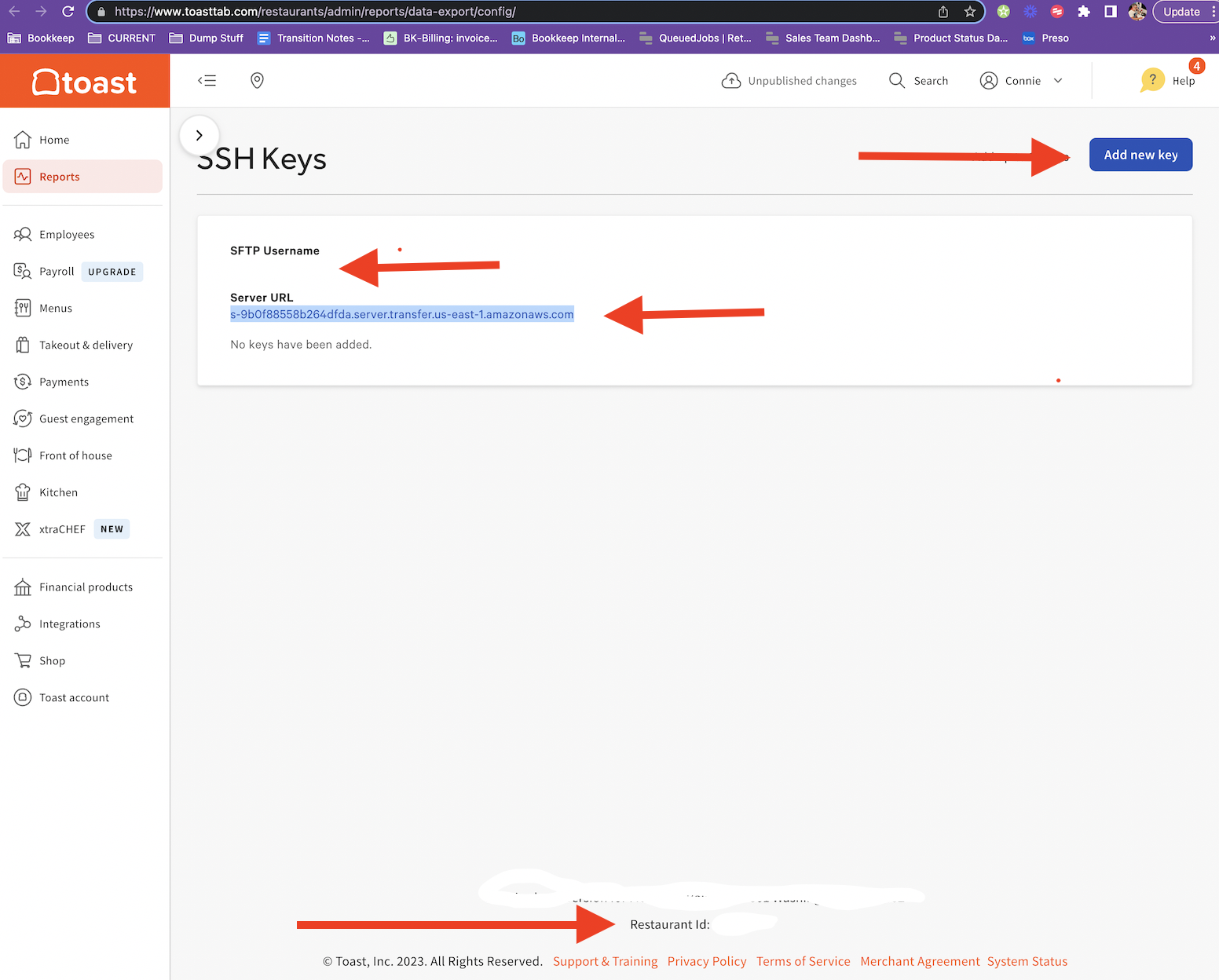Open the Product Status Dashboard bookmark

[x=951, y=38]
